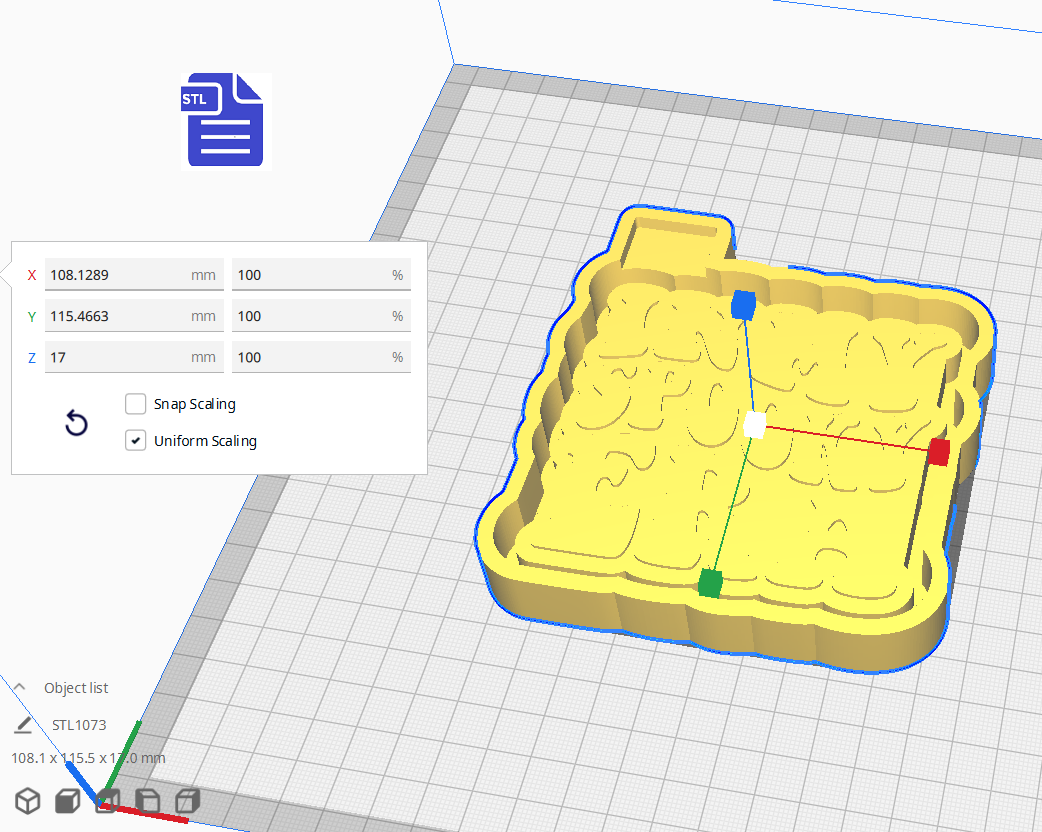The width and height of the screenshot is (1042, 832).
Task: Select STL1073 in the object list
Action: click(x=78, y=724)
